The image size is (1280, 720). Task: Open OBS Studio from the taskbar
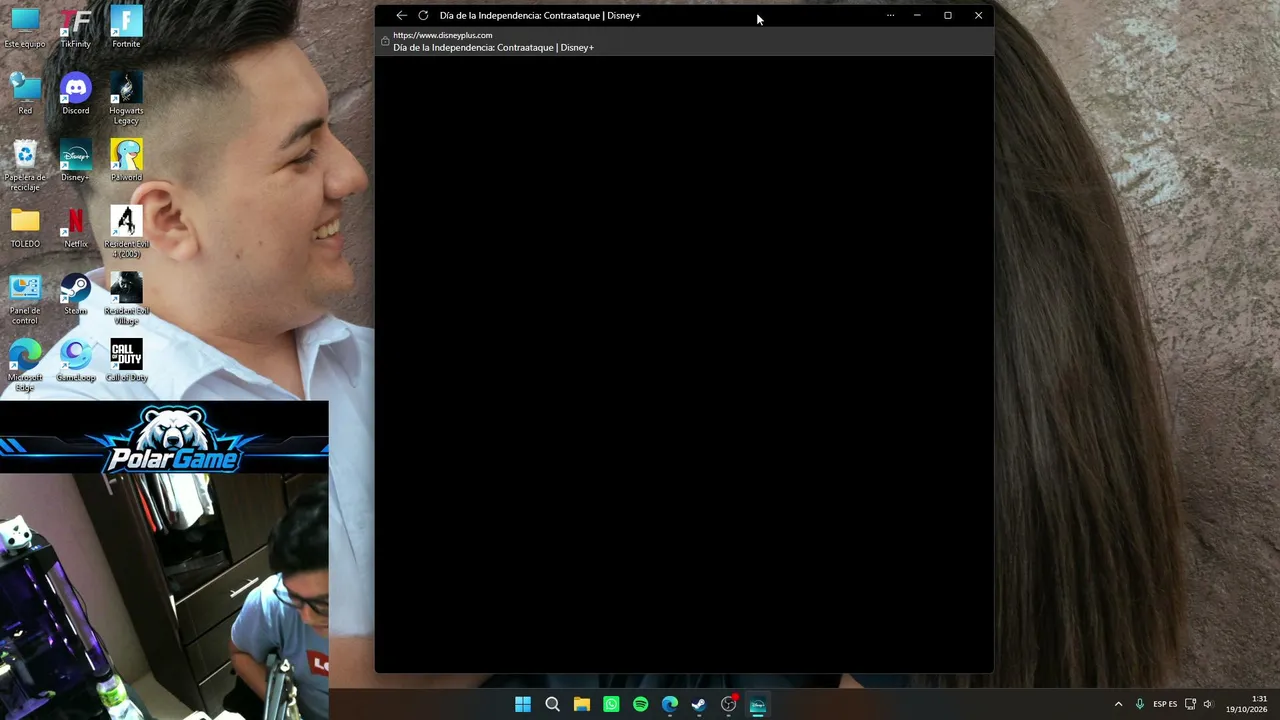pos(729,705)
